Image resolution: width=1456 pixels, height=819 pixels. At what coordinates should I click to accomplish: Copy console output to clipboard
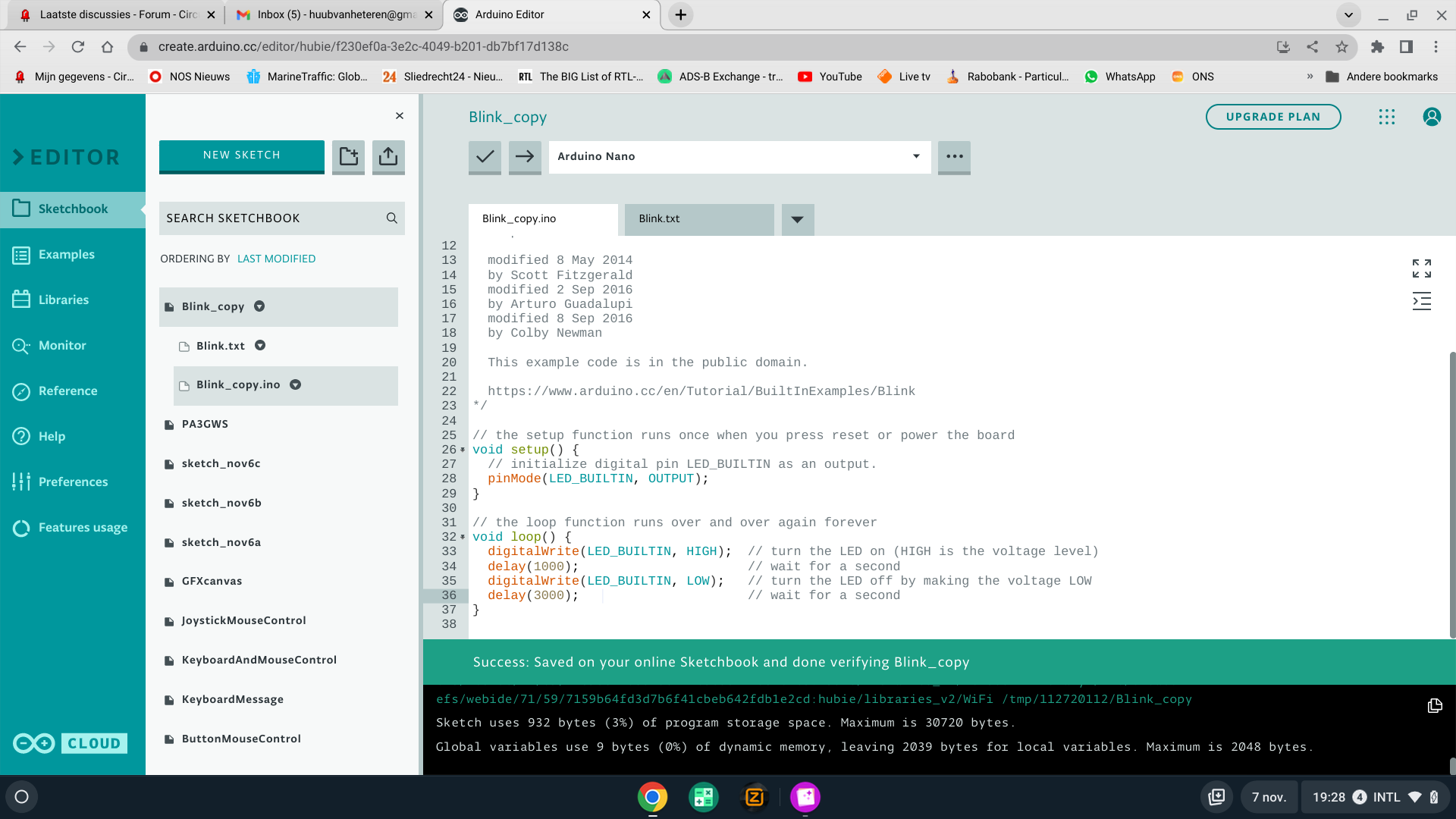point(1435,706)
